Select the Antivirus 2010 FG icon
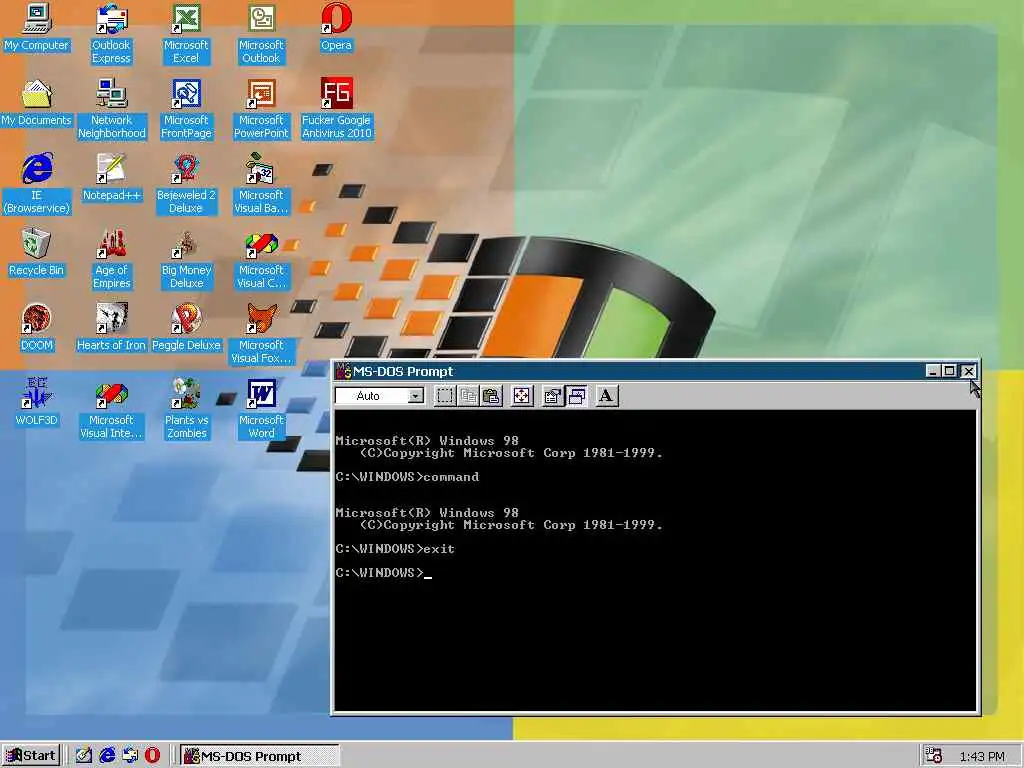This screenshot has height=768, width=1024. 336,109
